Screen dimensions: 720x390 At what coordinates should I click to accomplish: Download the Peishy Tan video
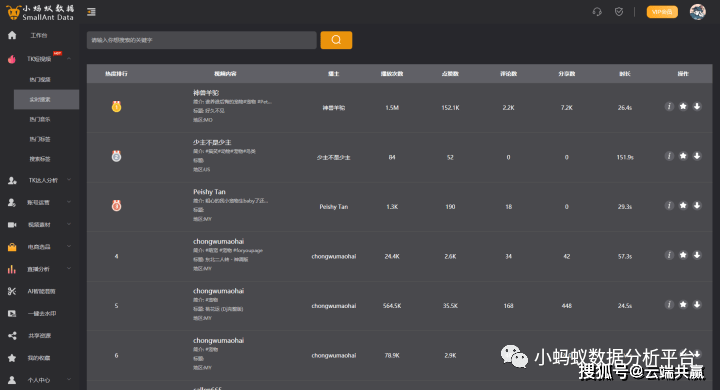[x=697, y=205]
